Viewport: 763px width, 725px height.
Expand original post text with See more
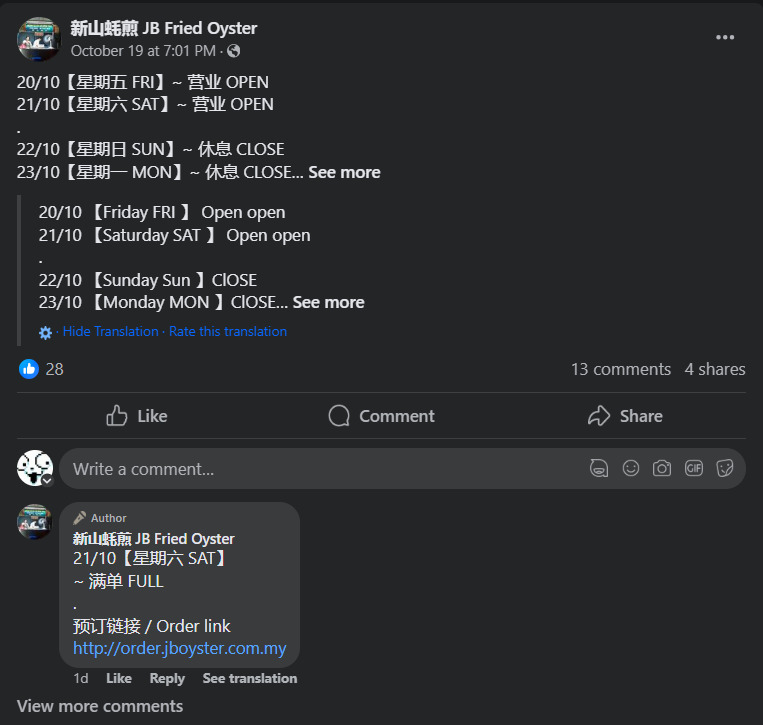[344, 172]
